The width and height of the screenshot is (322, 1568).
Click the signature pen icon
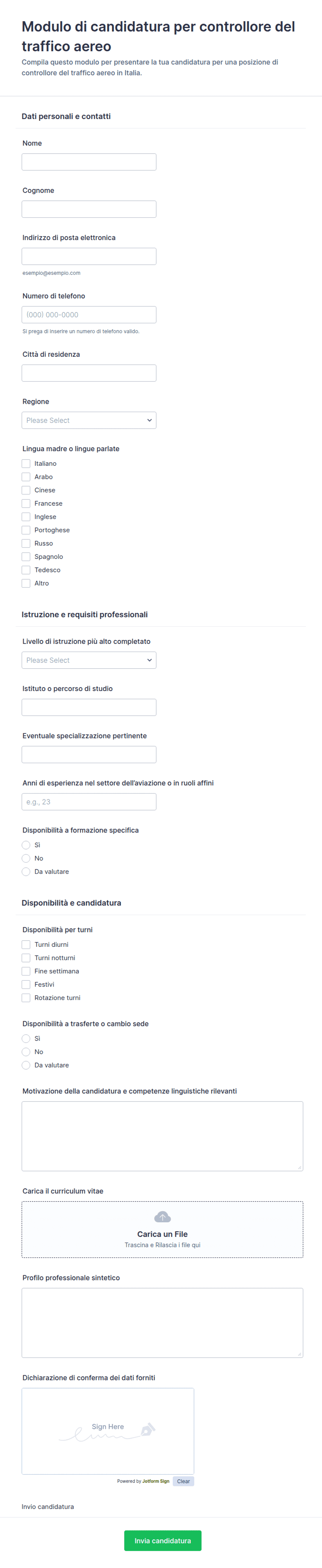(x=148, y=1429)
